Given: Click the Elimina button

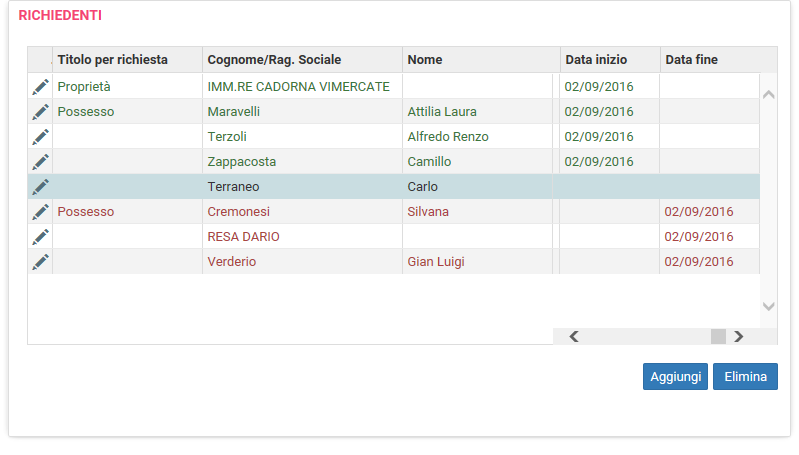Looking at the screenshot, I should pos(745,377).
